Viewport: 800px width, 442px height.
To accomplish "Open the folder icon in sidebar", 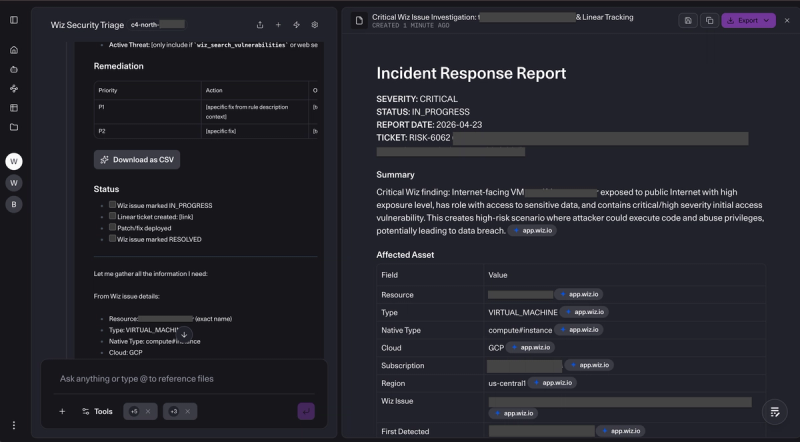I will point(14,127).
